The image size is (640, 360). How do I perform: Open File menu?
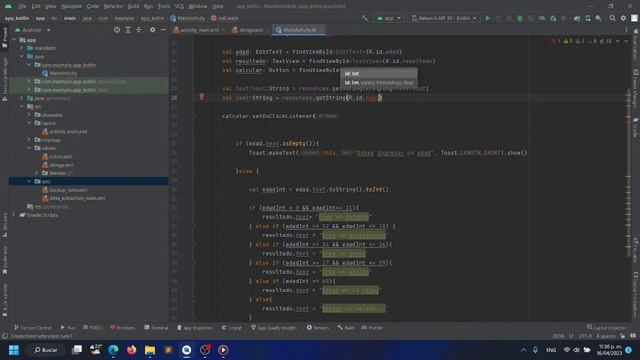coord(22,6)
